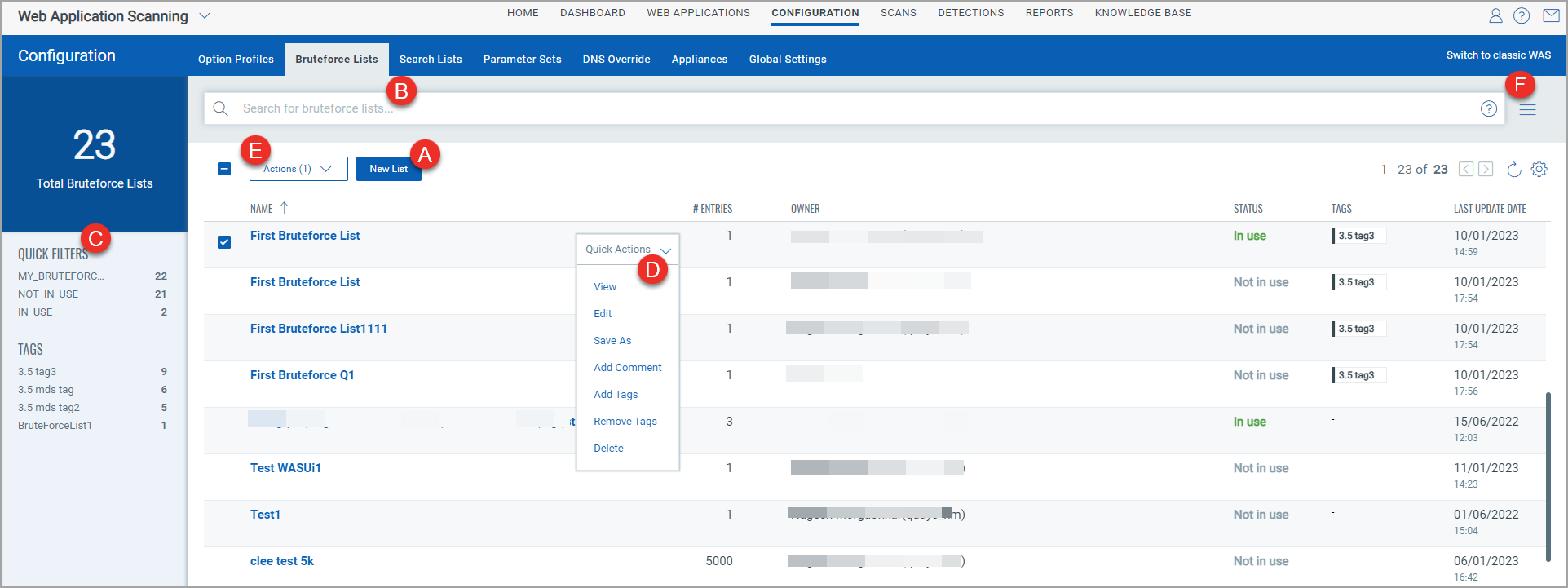Open table settings gear icon
The height and width of the screenshot is (588, 1568).
click(x=1539, y=169)
